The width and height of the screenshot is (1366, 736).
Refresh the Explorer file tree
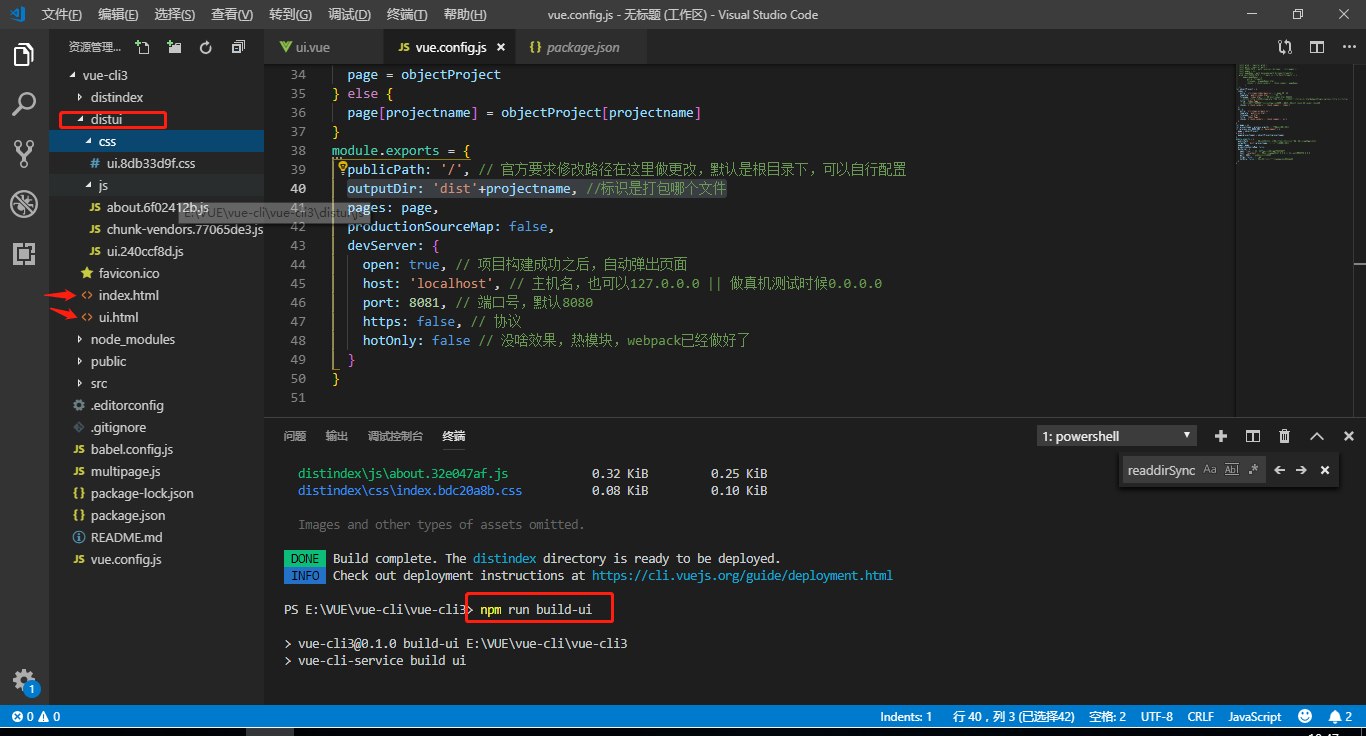click(x=206, y=47)
